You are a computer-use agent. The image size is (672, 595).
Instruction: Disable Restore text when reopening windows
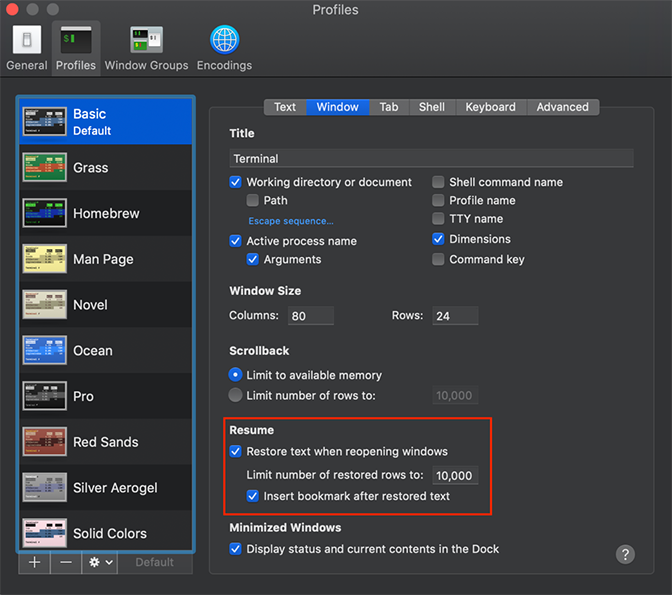click(236, 452)
